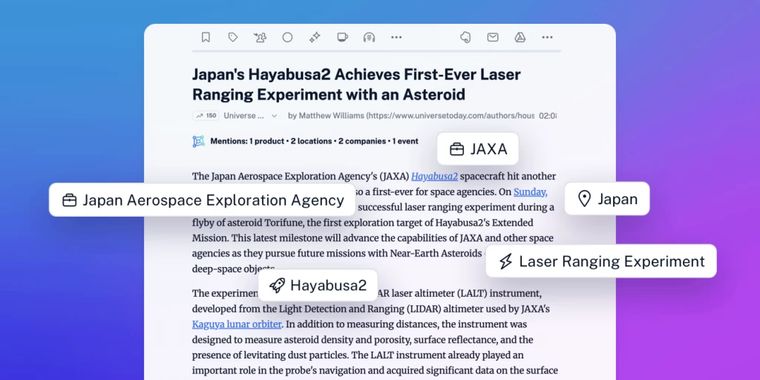Click the lightning bolt icon on Laser Ranging chip
760x380 pixels.
tap(506, 262)
